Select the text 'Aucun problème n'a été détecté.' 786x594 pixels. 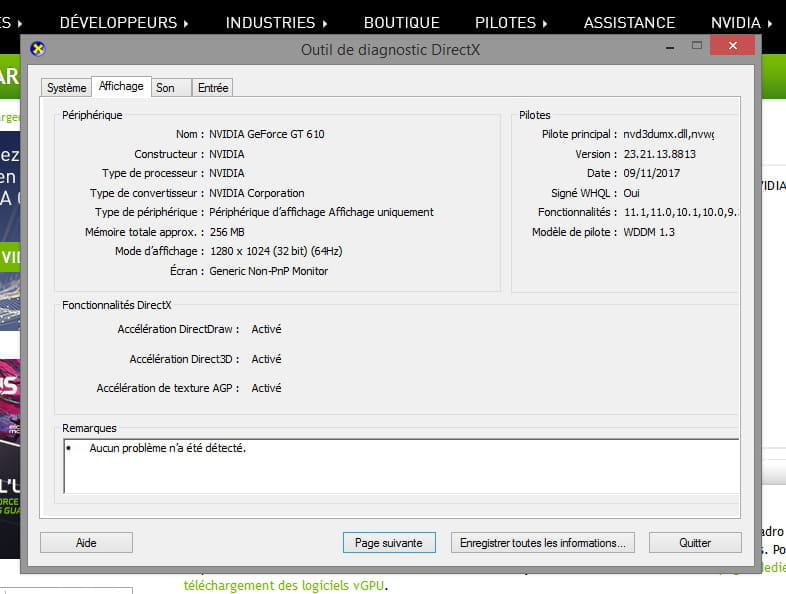click(167, 448)
